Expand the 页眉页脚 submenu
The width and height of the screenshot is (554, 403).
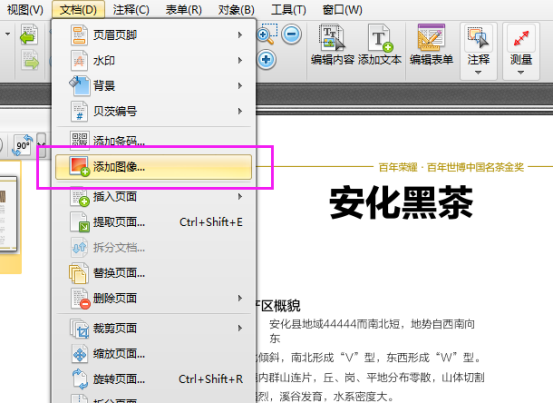click(154, 35)
